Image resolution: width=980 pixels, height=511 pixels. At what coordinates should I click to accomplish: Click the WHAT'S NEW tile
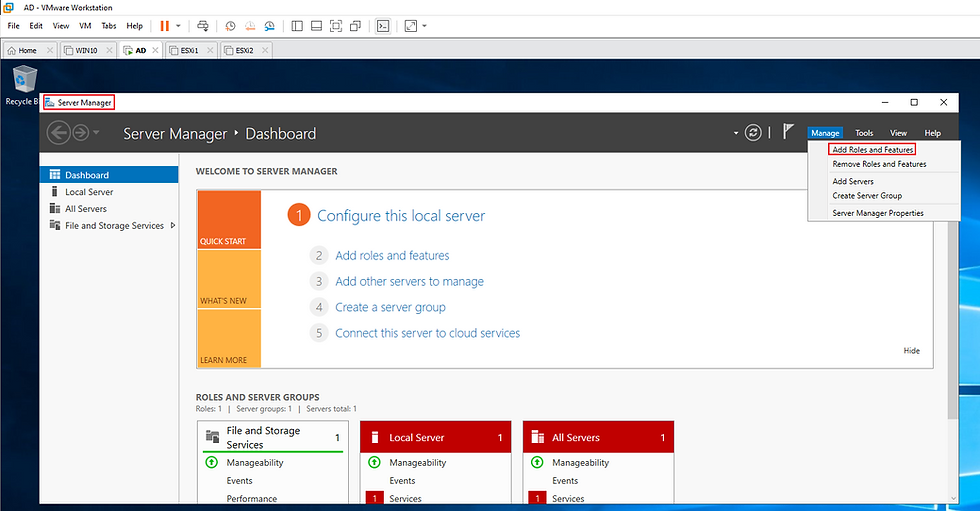coord(229,279)
